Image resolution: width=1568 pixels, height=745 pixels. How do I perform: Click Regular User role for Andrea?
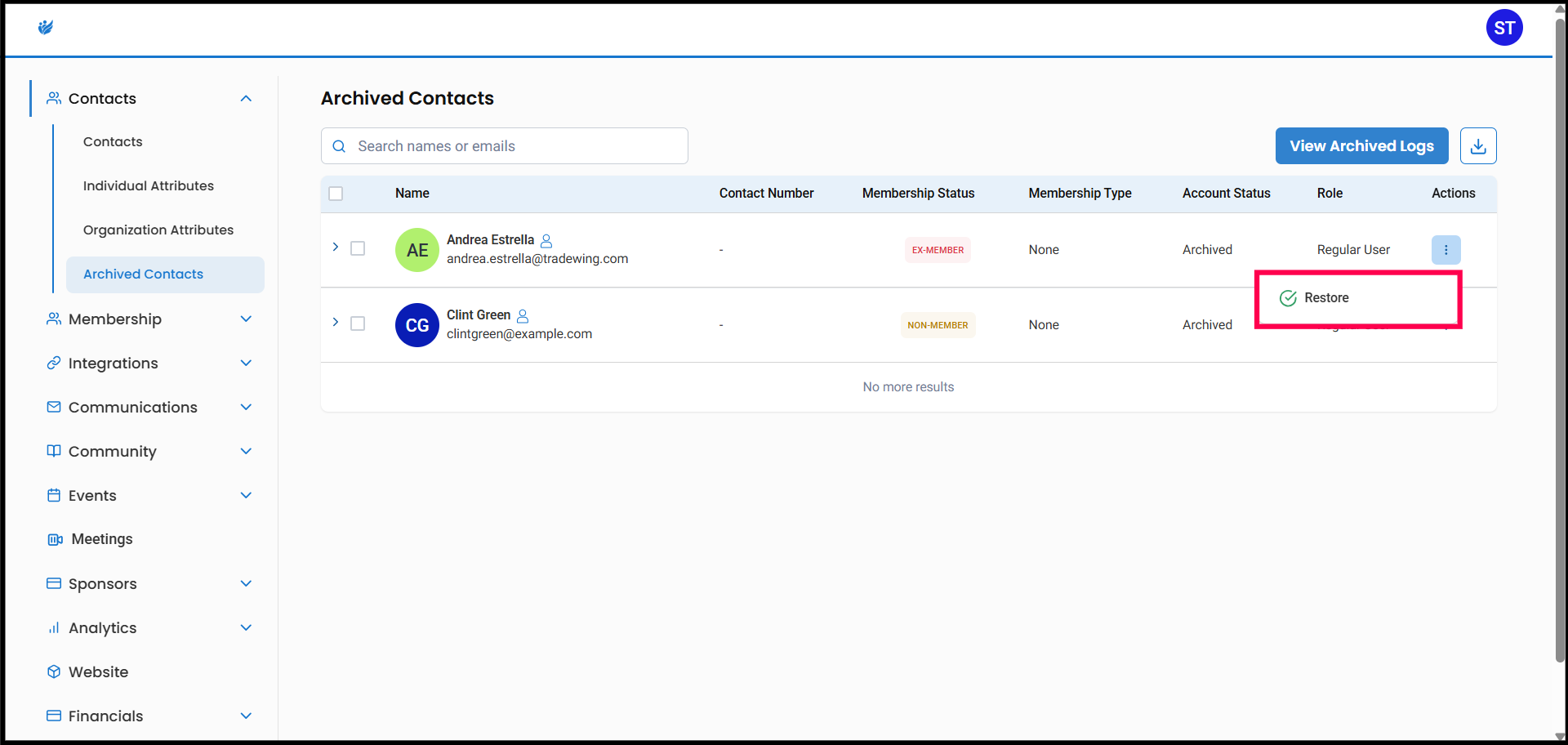point(1353,250)
